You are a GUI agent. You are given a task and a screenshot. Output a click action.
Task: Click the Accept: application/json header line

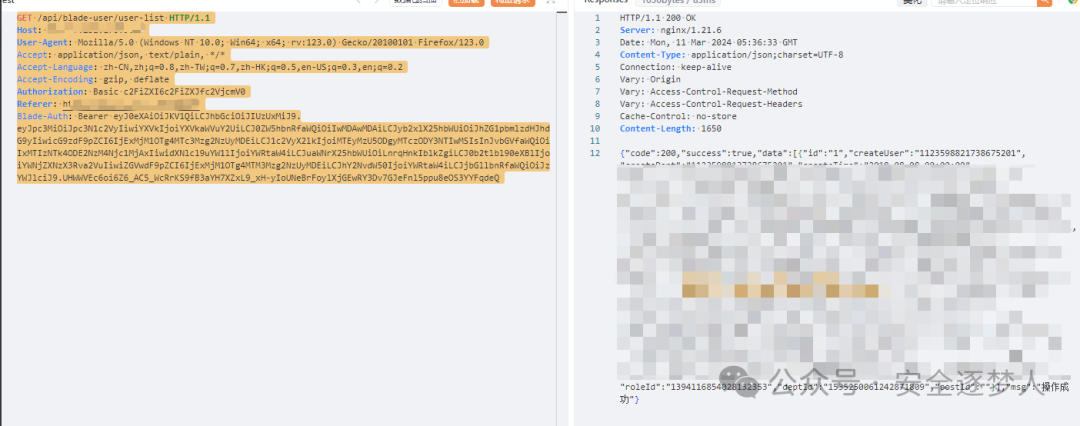121,54
